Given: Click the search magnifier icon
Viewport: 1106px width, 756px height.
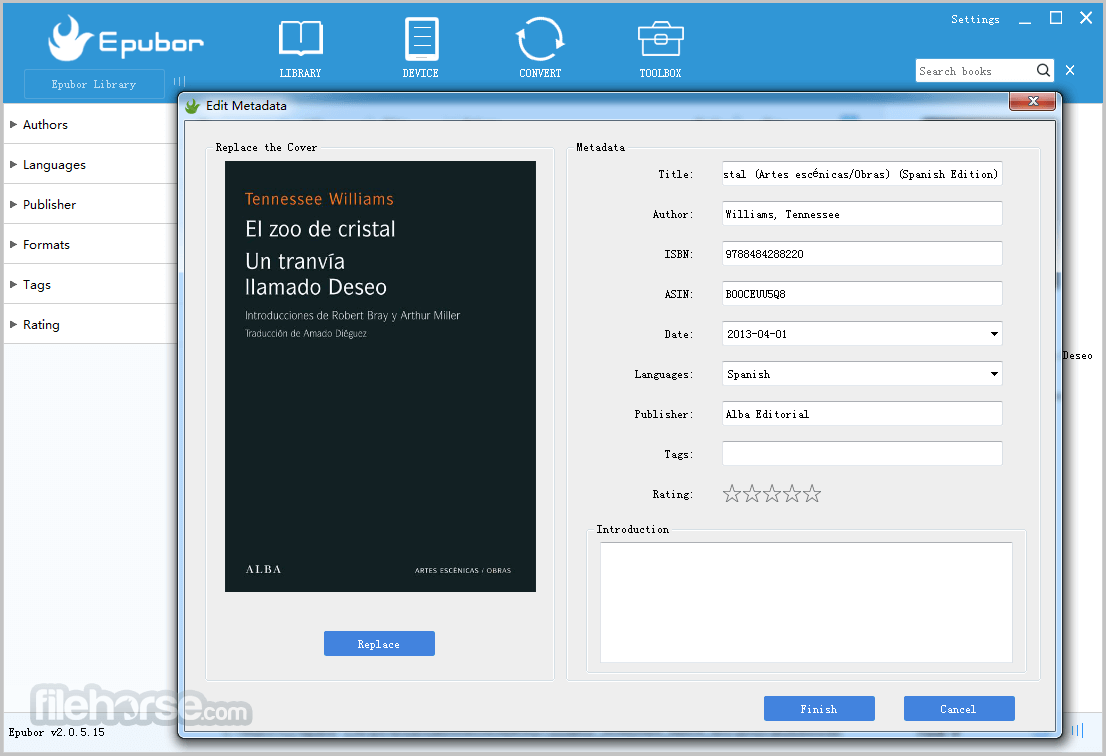Looking at the screenshot, I should [x=1043, y=71].
